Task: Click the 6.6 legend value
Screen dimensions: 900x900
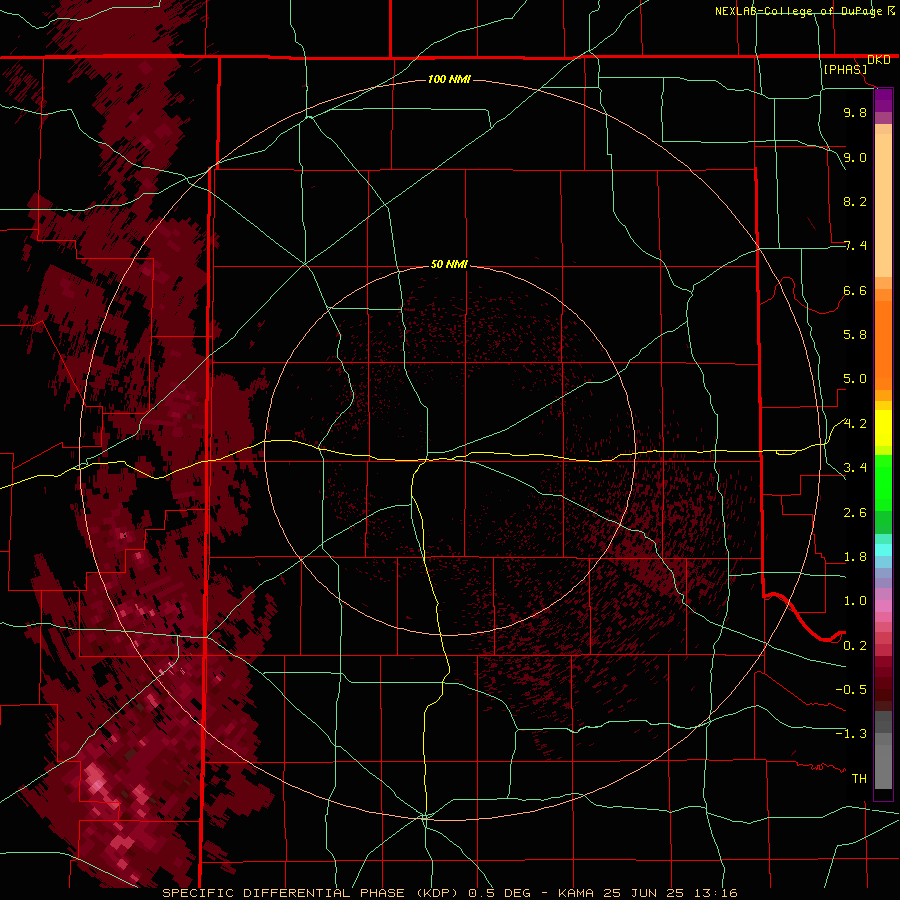Action: click(x=855, y=290)
